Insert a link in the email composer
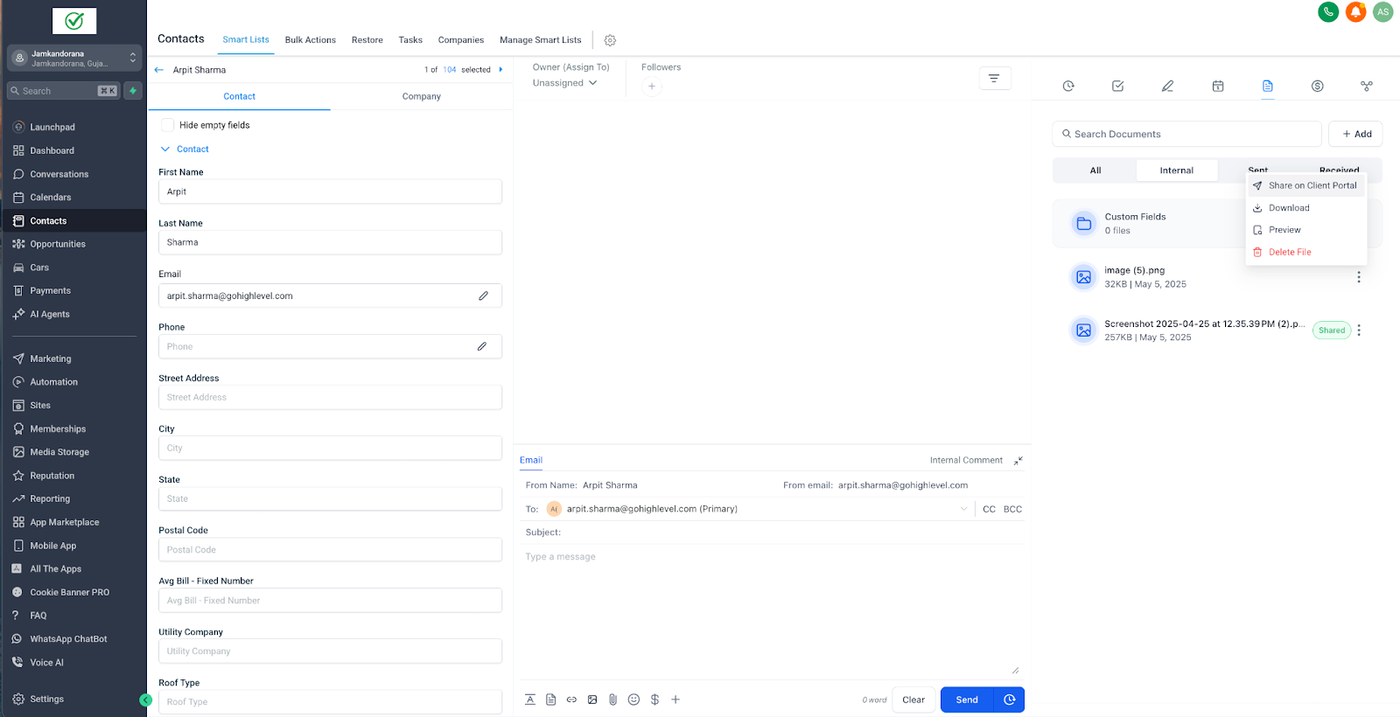Screen dimensions: 1400x717 572,699
